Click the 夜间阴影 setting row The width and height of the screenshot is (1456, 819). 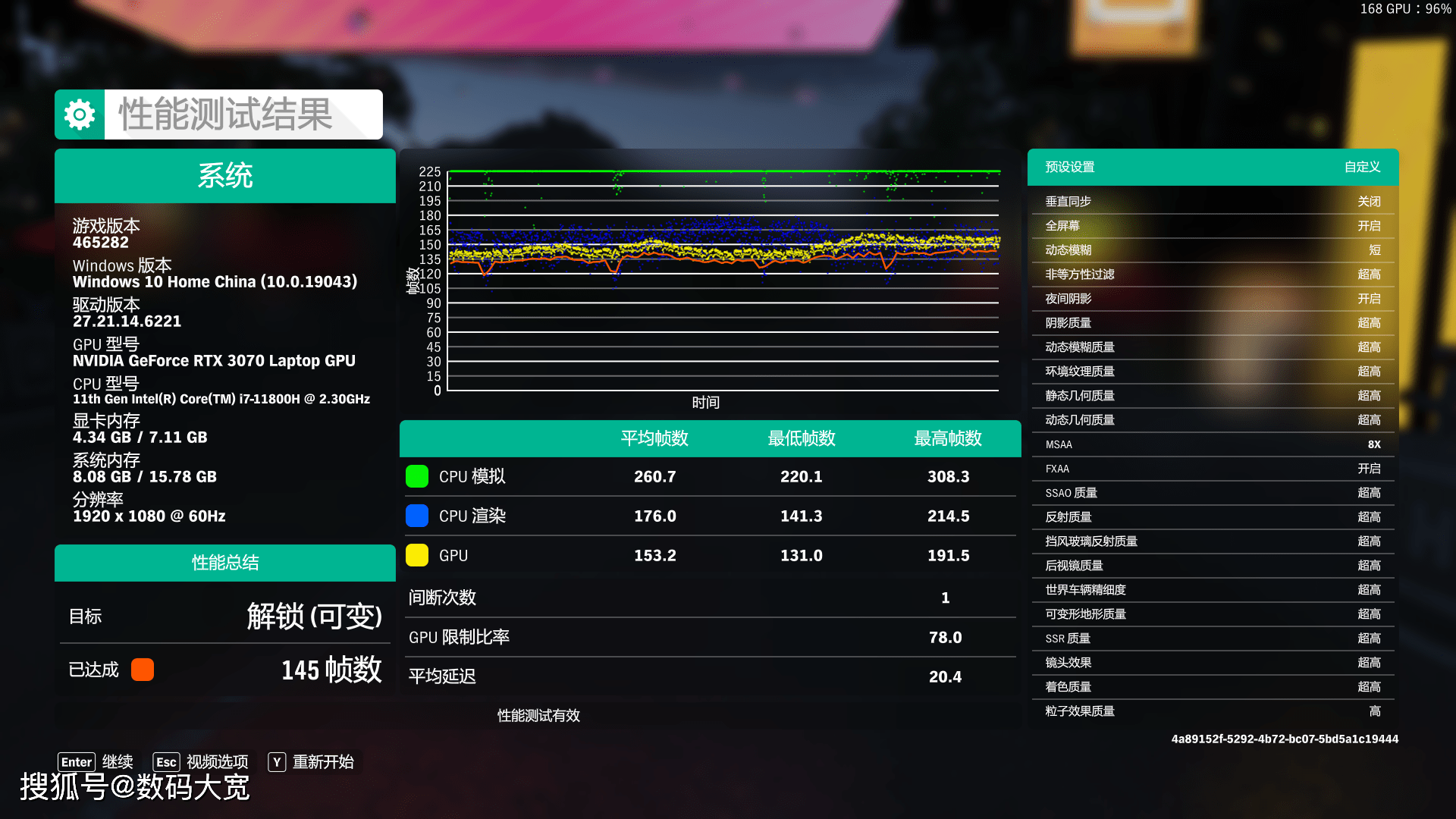click(x=1213, y=299)
